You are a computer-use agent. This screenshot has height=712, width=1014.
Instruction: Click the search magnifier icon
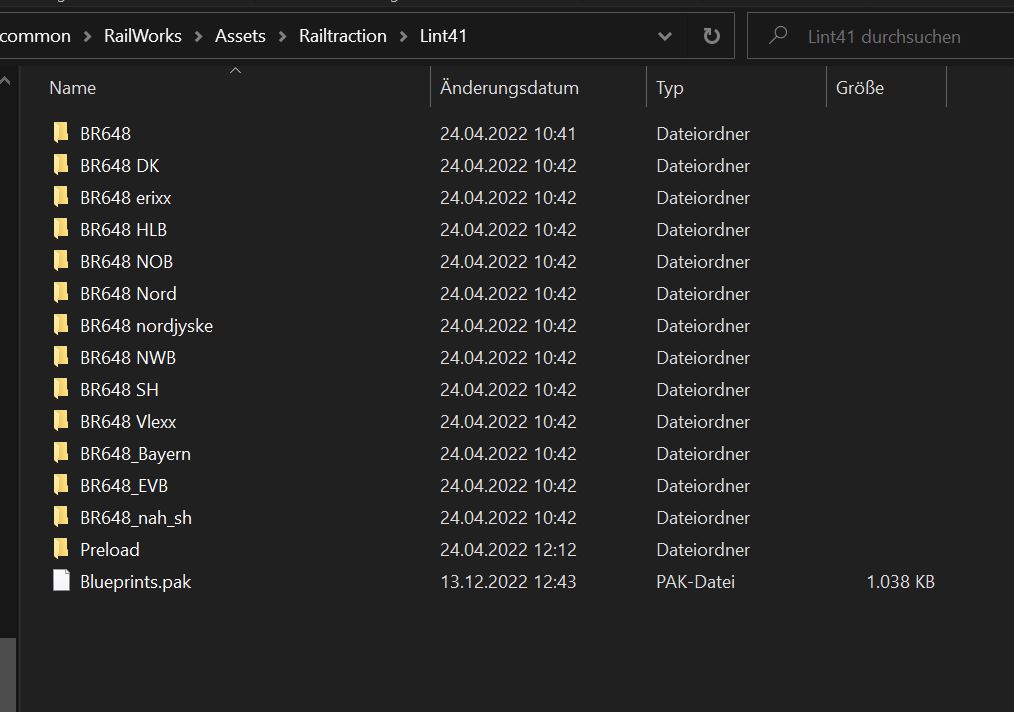777,36
